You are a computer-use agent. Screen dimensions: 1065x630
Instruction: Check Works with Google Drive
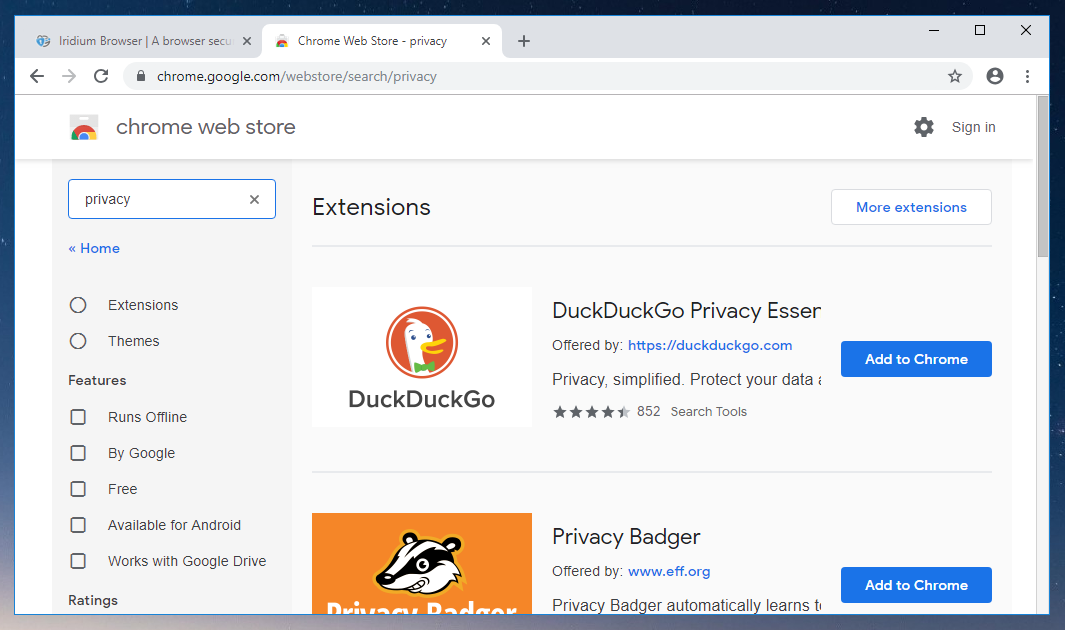pos(78,561)
